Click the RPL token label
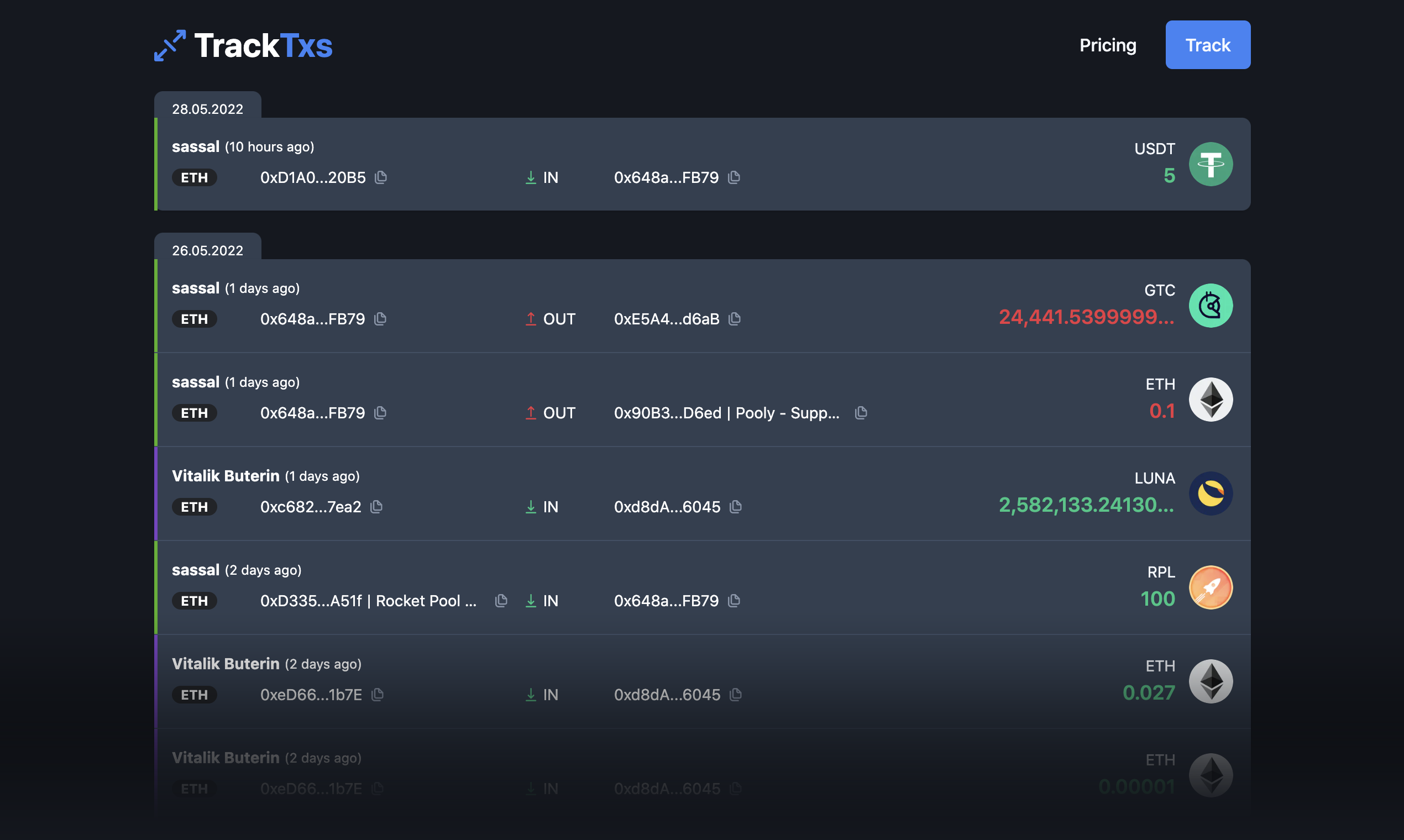 point(1161,573)
